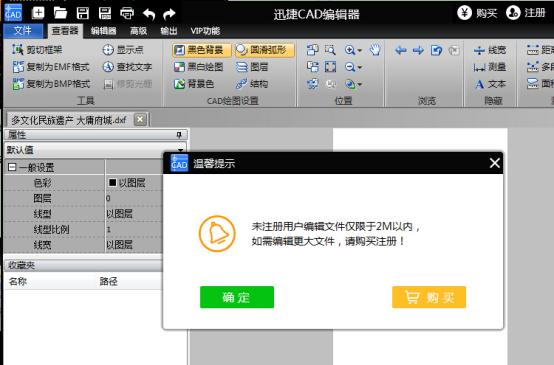Click 购买 in the title bar
The image size is (554, 365).
(477, 13)
